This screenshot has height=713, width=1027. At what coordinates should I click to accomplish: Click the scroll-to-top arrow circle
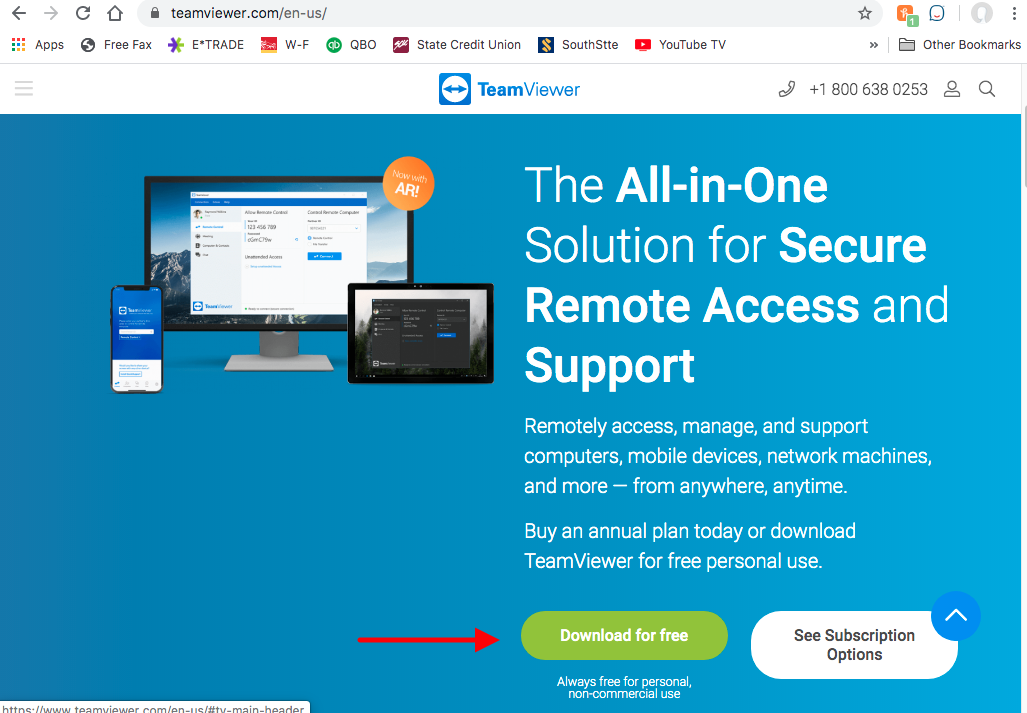coord(956,615)
